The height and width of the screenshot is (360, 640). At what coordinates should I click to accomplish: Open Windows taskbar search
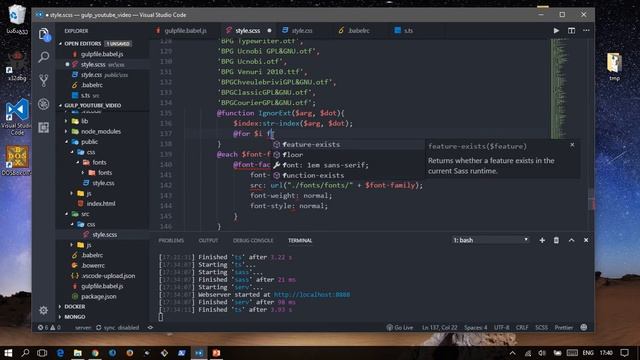(x=25, y=353)
